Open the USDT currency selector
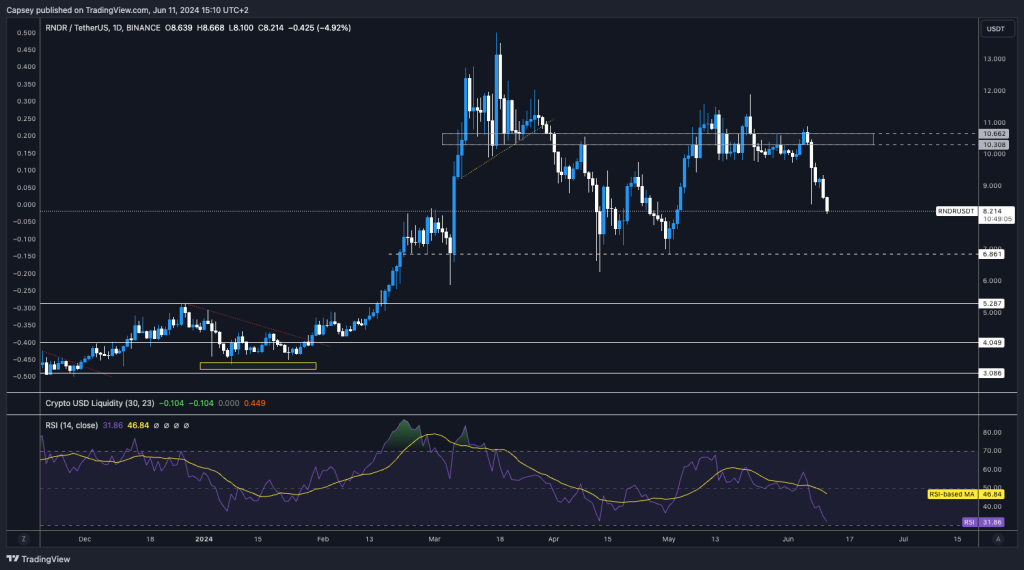The width and height of the screenshot is (1024, 570). tap(995, 29)
